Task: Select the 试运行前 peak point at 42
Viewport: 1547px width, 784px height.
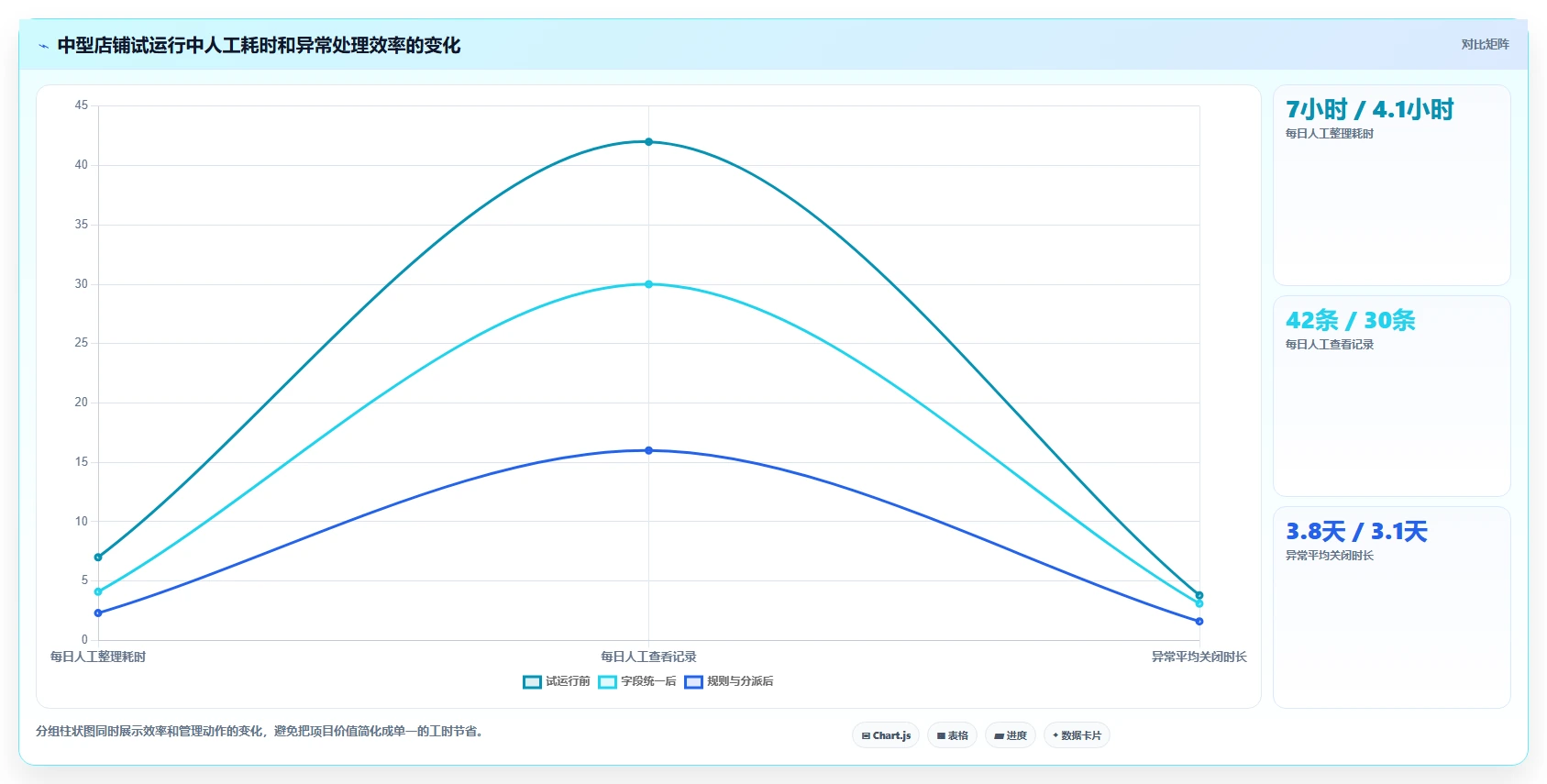Action: 648,142
